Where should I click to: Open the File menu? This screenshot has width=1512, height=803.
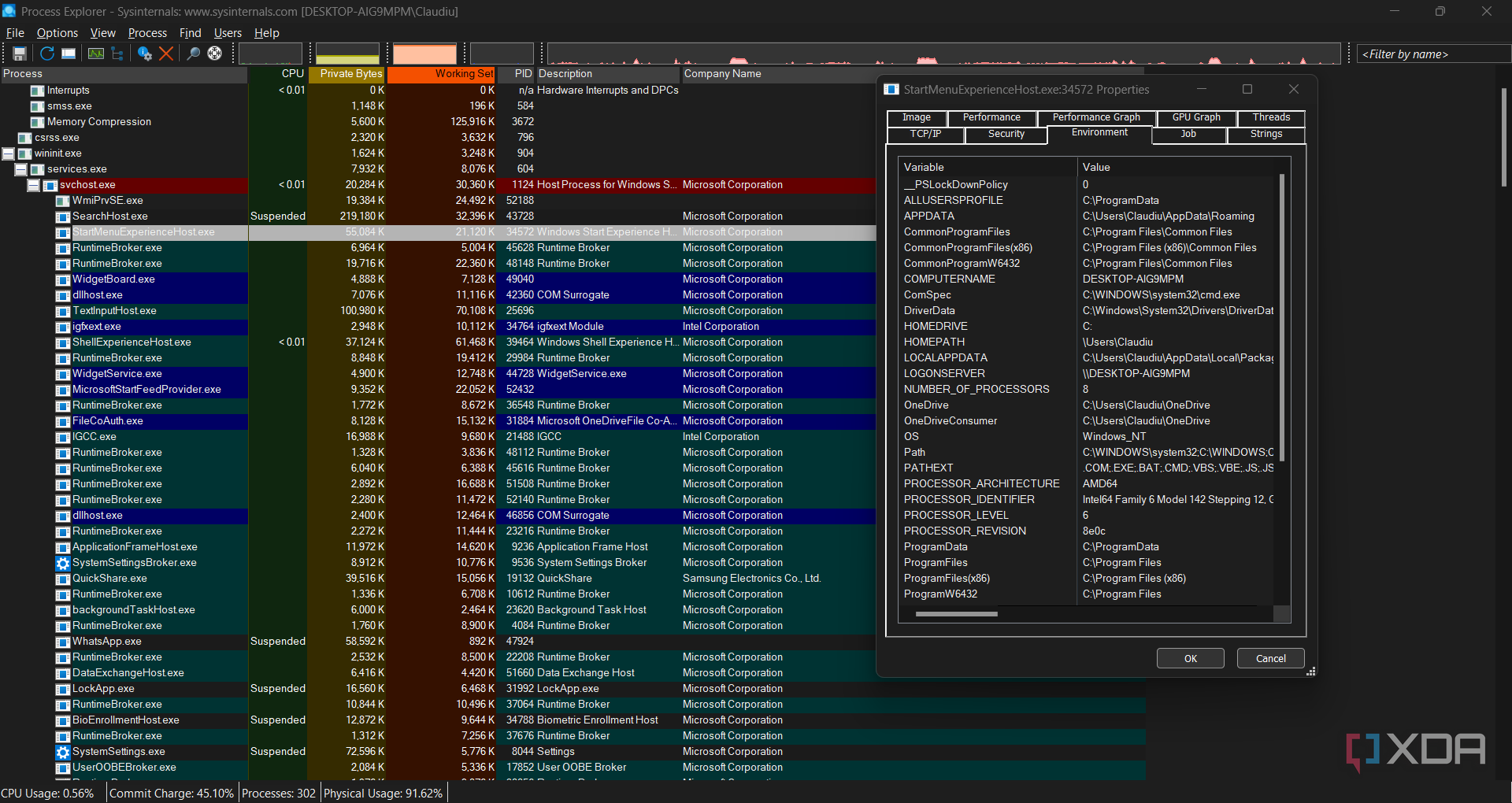(x=15, y=33)
